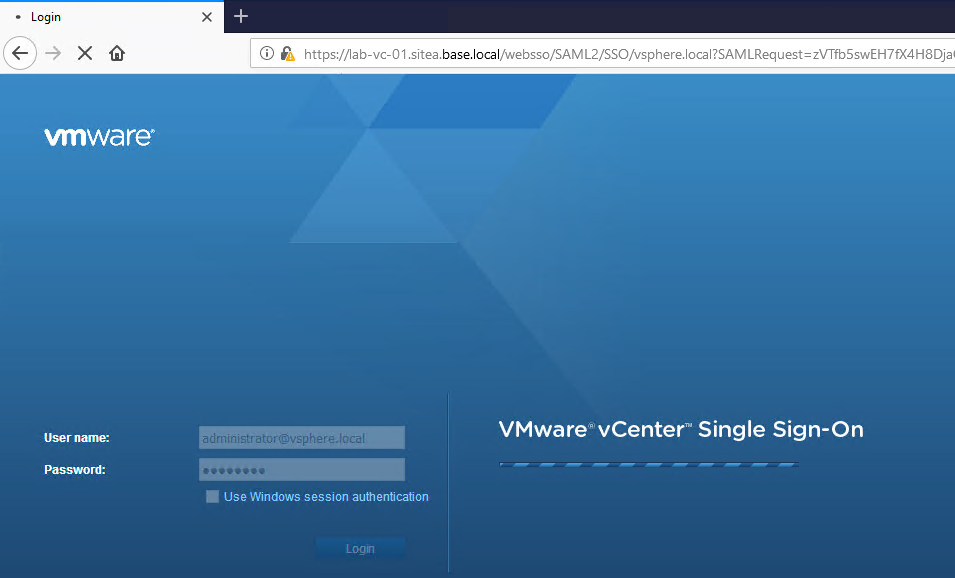Click the forward navigation arrow
This screenshot has height=578, width=955.
(53, 53)
